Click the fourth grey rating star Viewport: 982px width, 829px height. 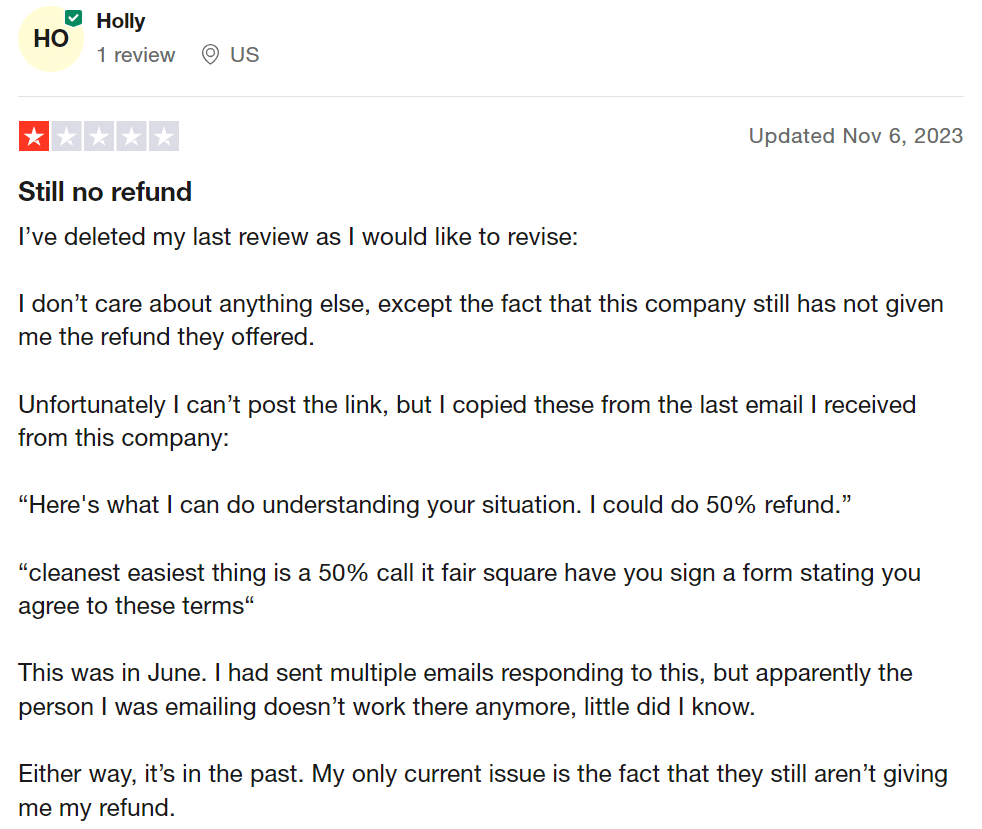click(x=131, y=136)
